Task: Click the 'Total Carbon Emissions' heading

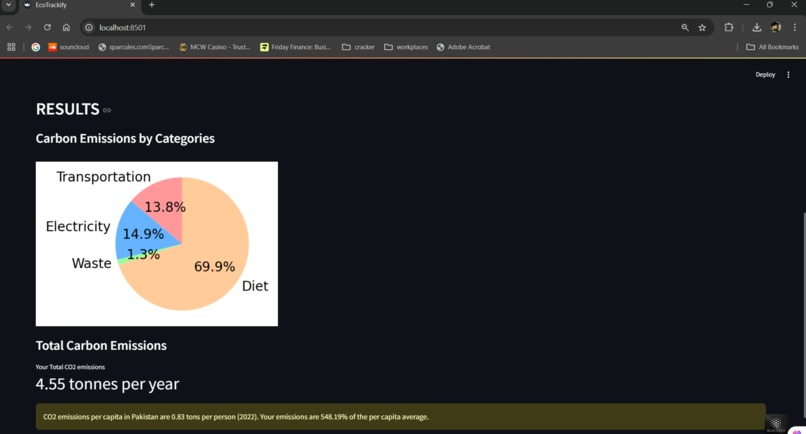Action: click(x=101, y=346)
